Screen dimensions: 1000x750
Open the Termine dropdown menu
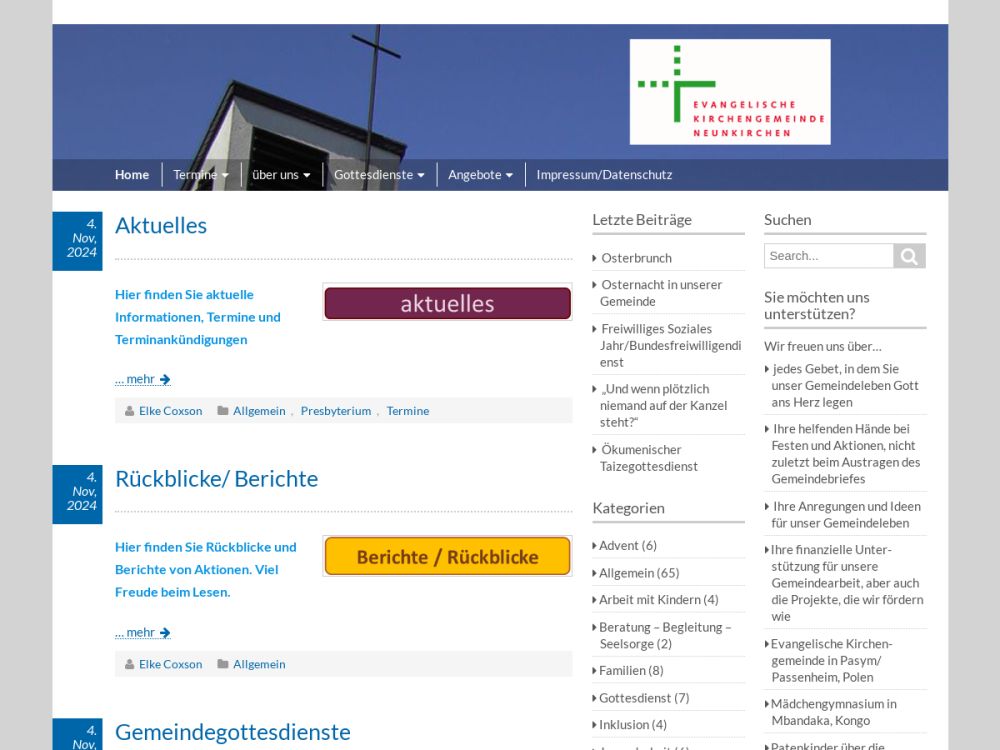click(200, 175)
